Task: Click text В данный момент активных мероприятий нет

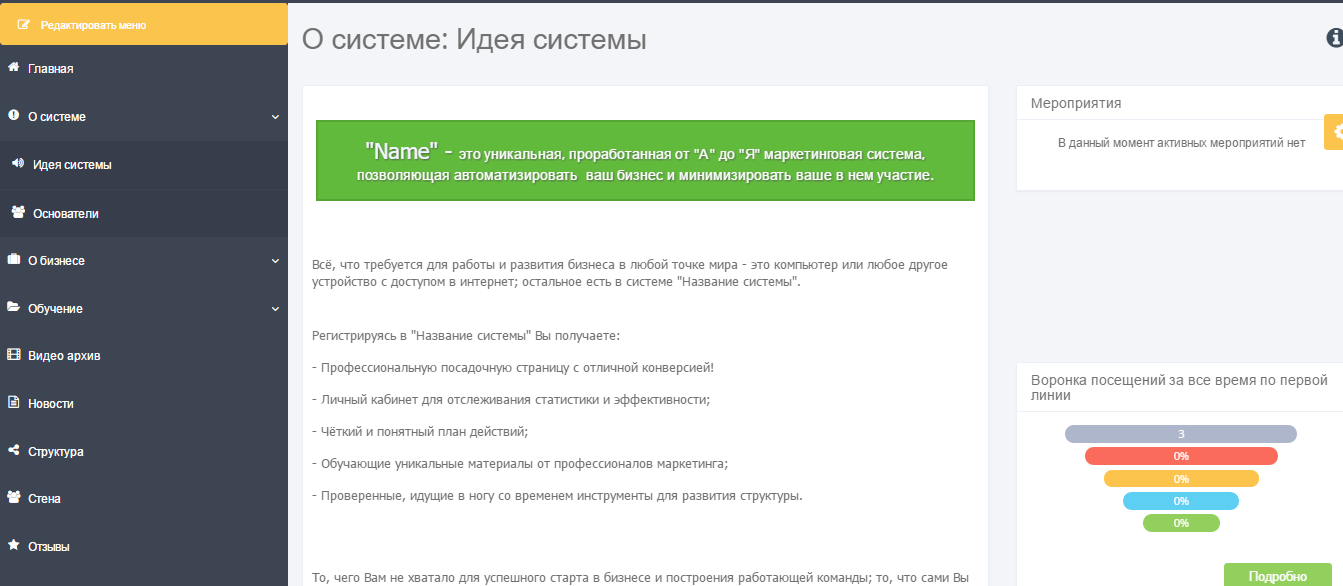Action: 1181,143
